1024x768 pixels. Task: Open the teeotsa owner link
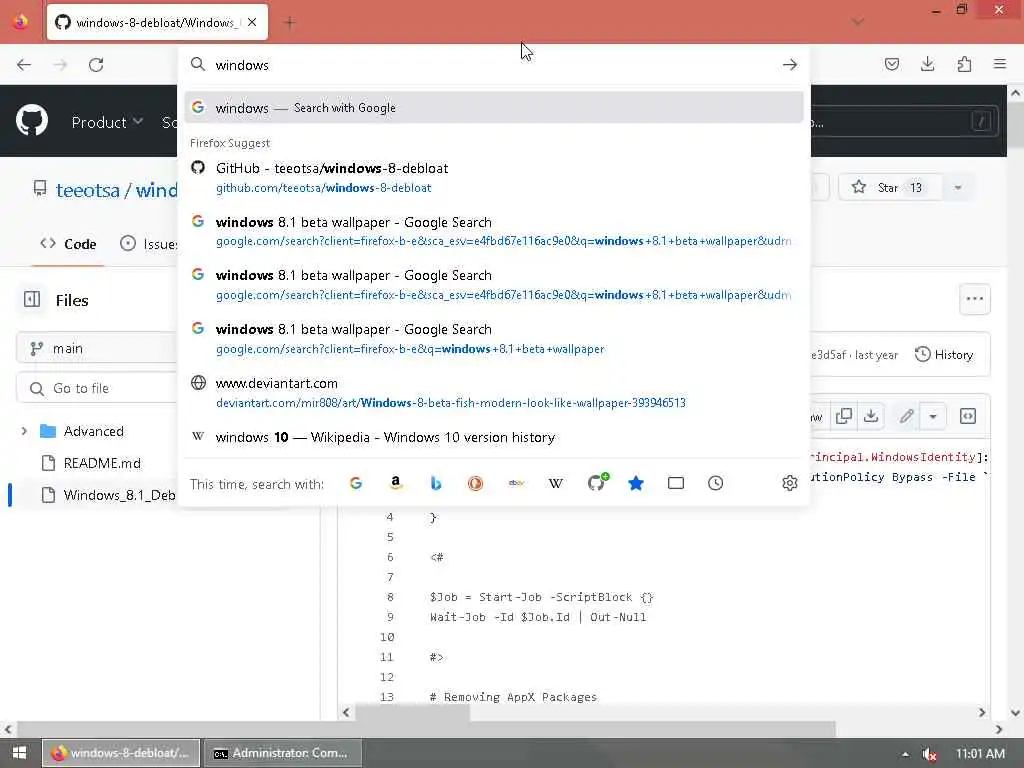88,190
